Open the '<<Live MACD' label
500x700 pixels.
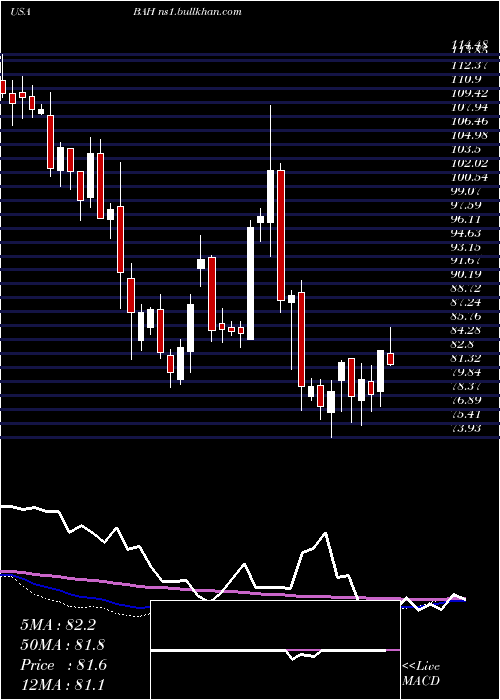pyautogui.click(x=421, y=673)
